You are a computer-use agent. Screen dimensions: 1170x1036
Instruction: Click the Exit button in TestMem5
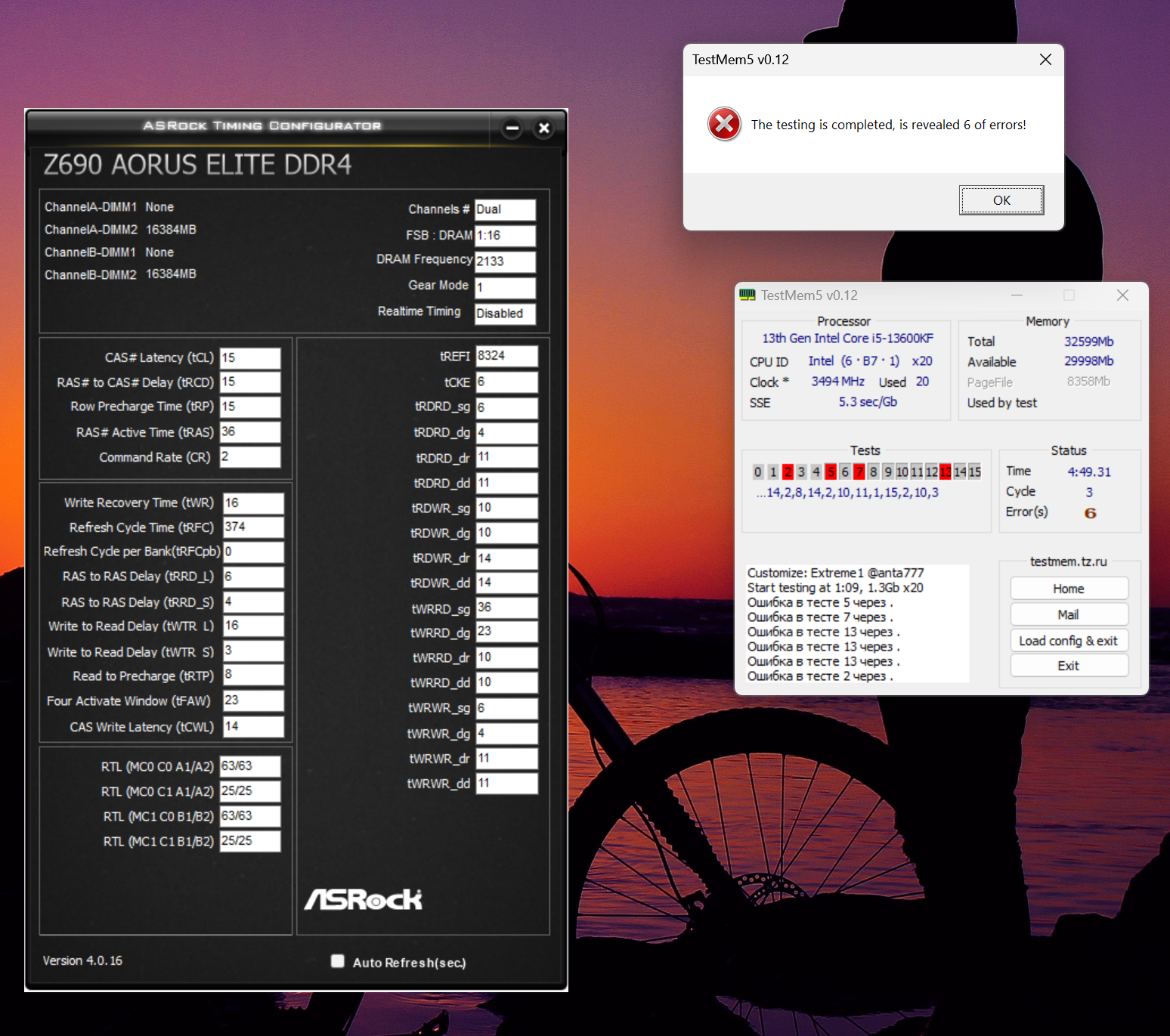(1069, 666)
